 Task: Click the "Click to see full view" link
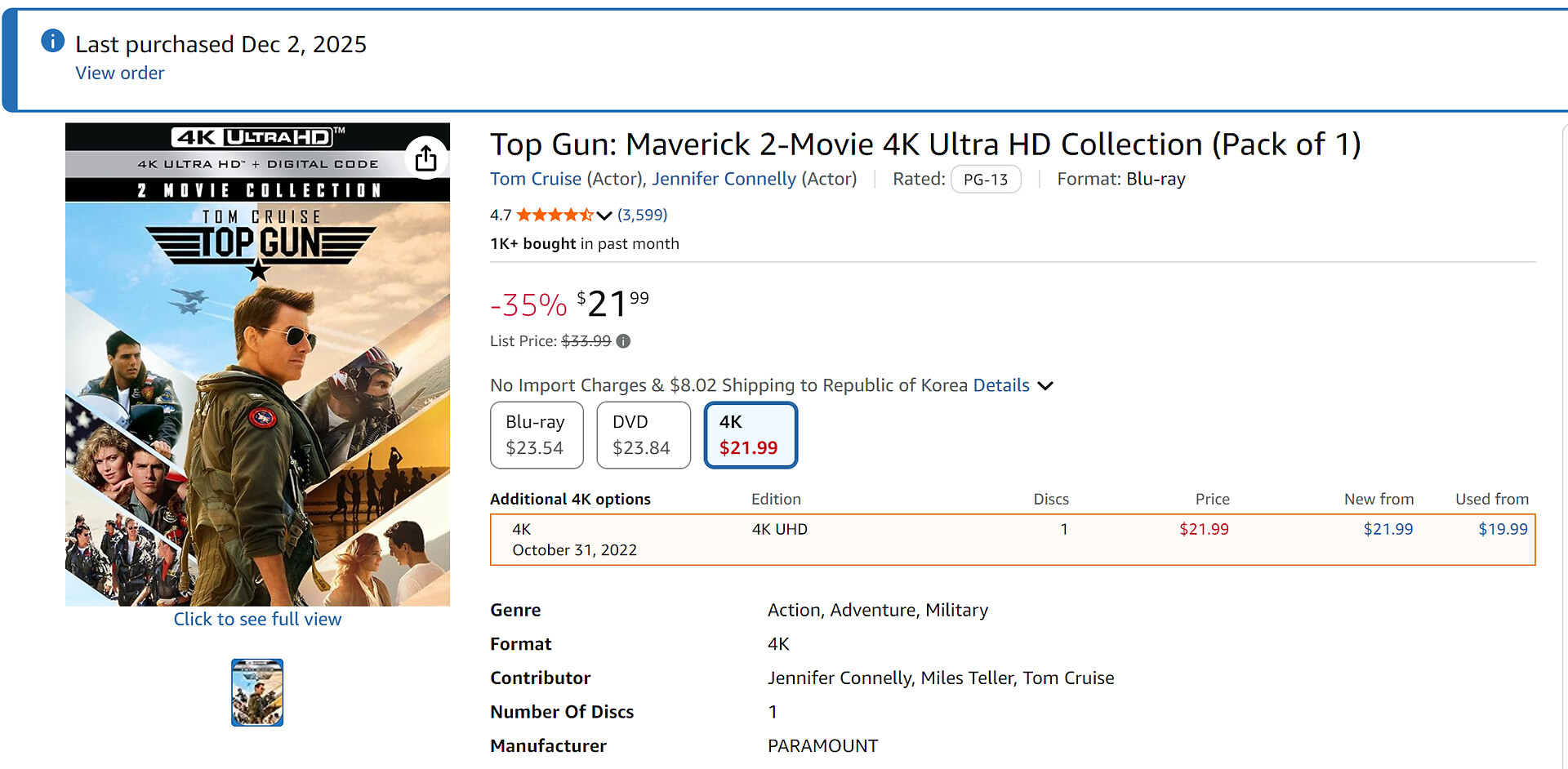click(x=257, y=619)
